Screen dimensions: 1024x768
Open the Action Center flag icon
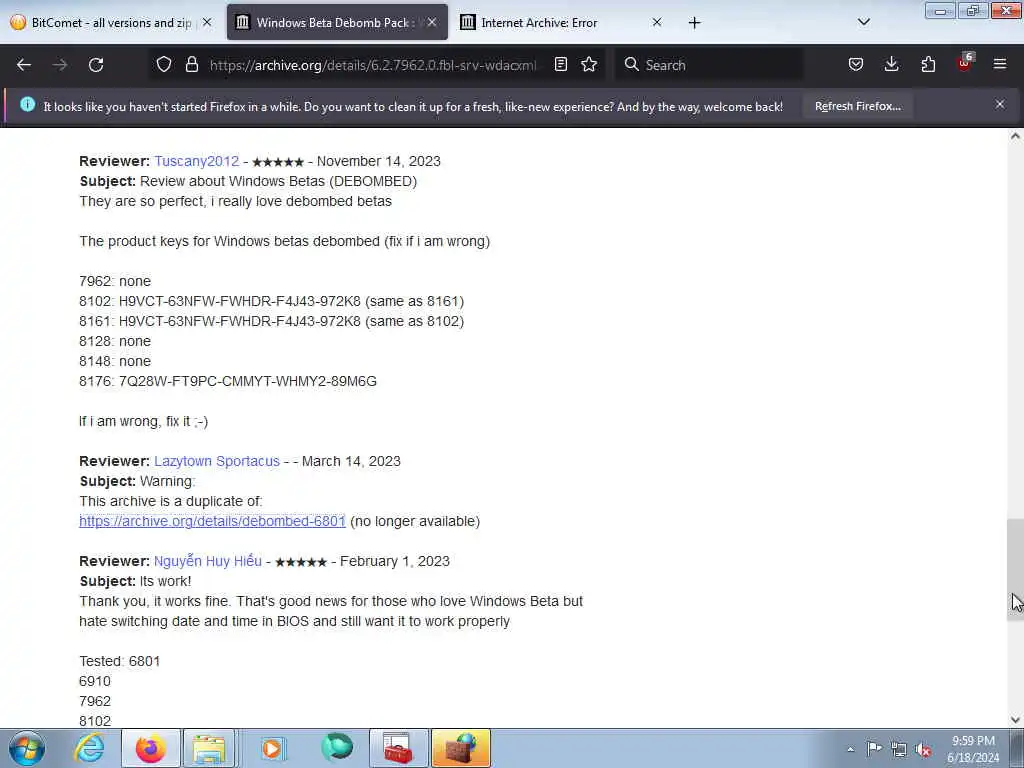pos(874,748)
